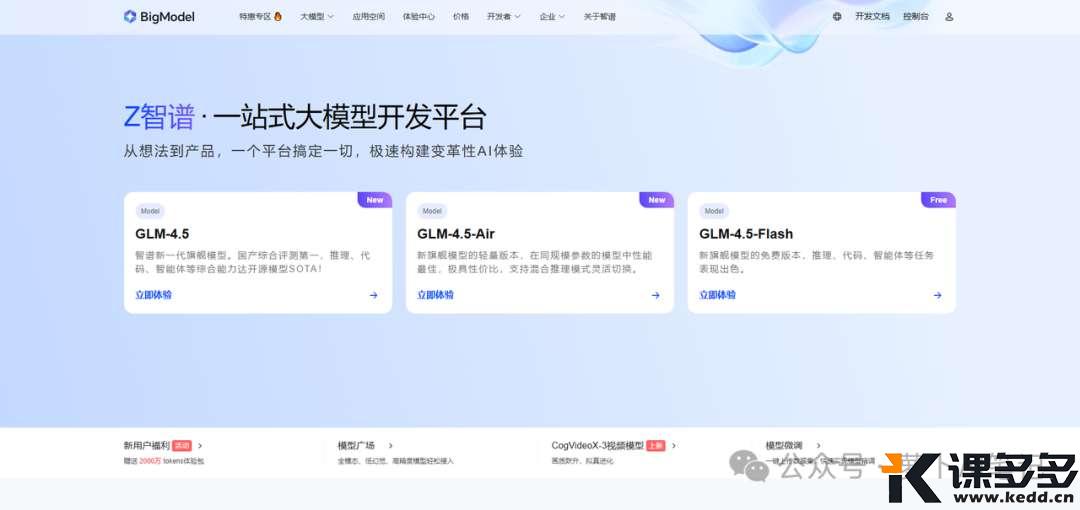Screen dimensions: 1080x510
Task: Click the chevron next to CogVideoX-3视频模型
Action: (674, 446)
